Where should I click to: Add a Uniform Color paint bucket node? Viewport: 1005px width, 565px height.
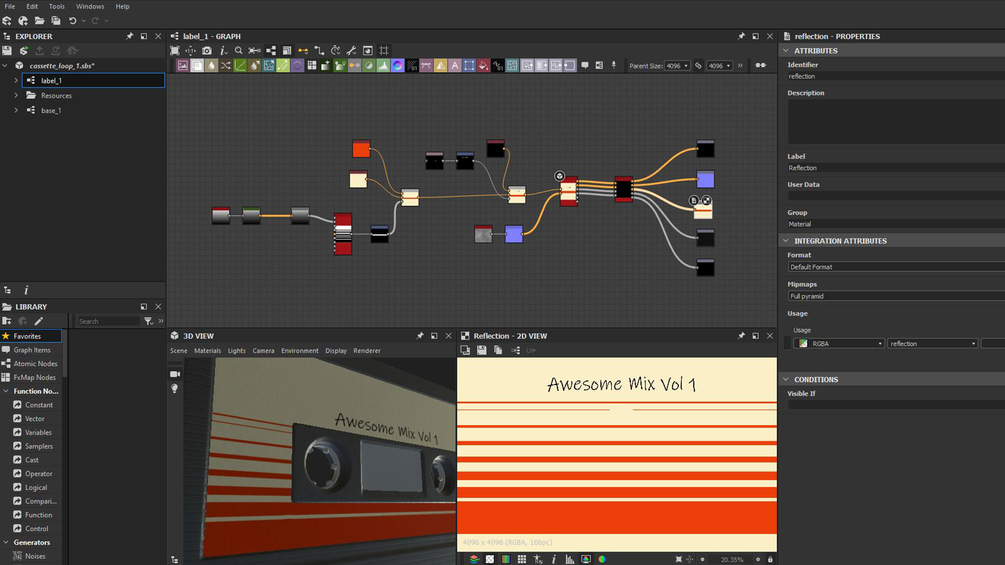tap(483, 65)
